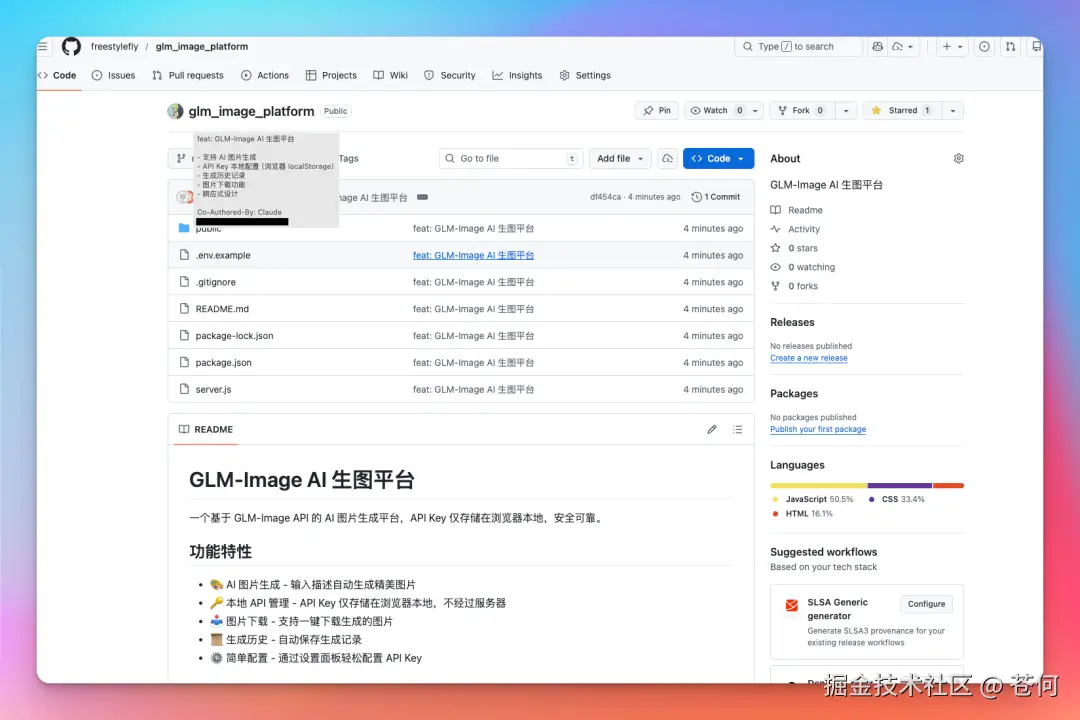This screenshot has width=1080, height=720.
Task: Open the hamburger navigation menu
Action: [x=43, y=46]
